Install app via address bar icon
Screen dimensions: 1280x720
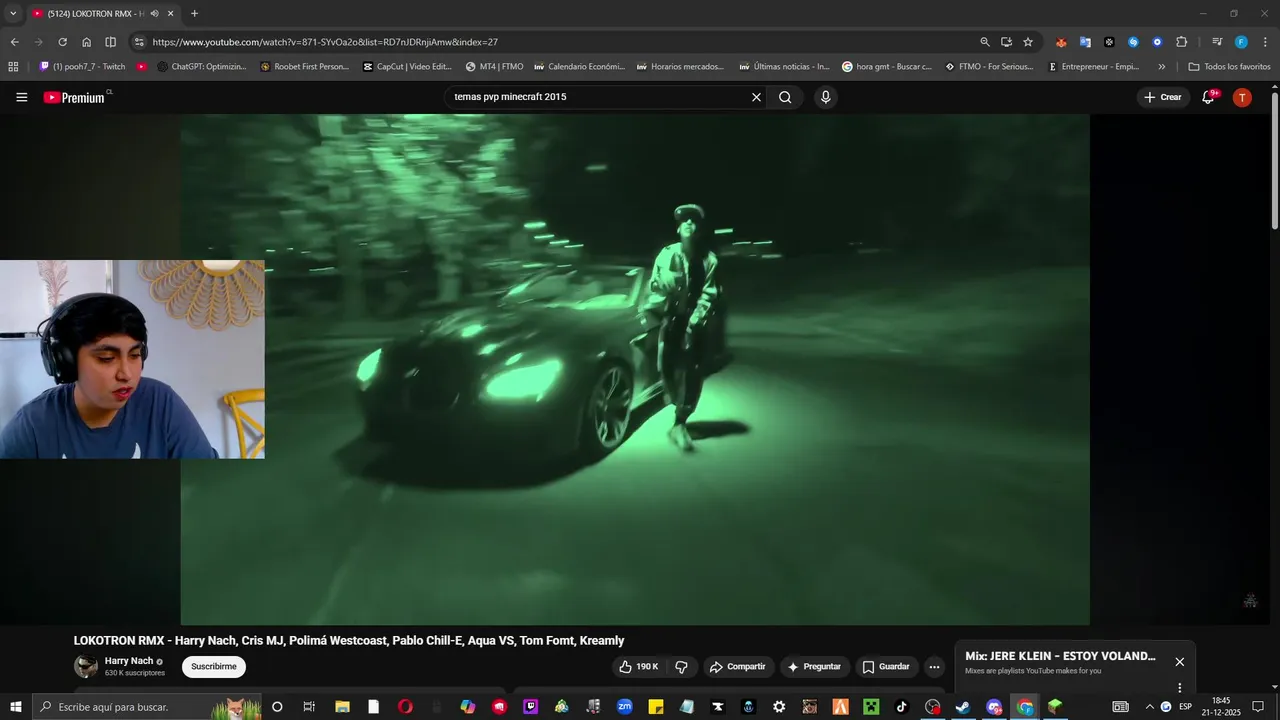point(1006,42)
